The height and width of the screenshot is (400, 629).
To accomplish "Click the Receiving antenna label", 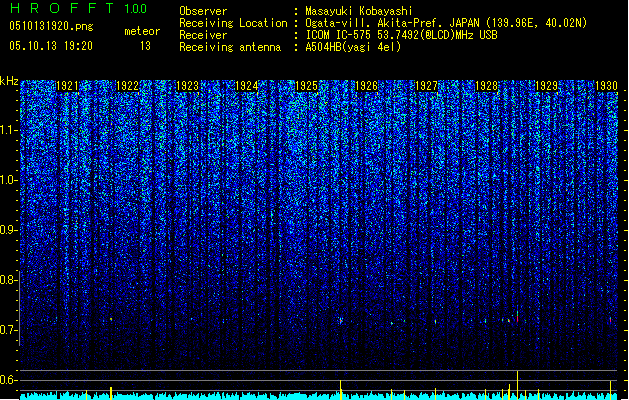I will tap(230, 47).
